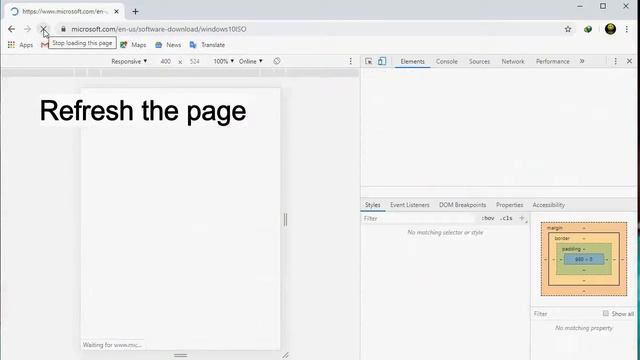Switch to the Console tab
Viewport: 640px width, 360px height.
(447, 61)
